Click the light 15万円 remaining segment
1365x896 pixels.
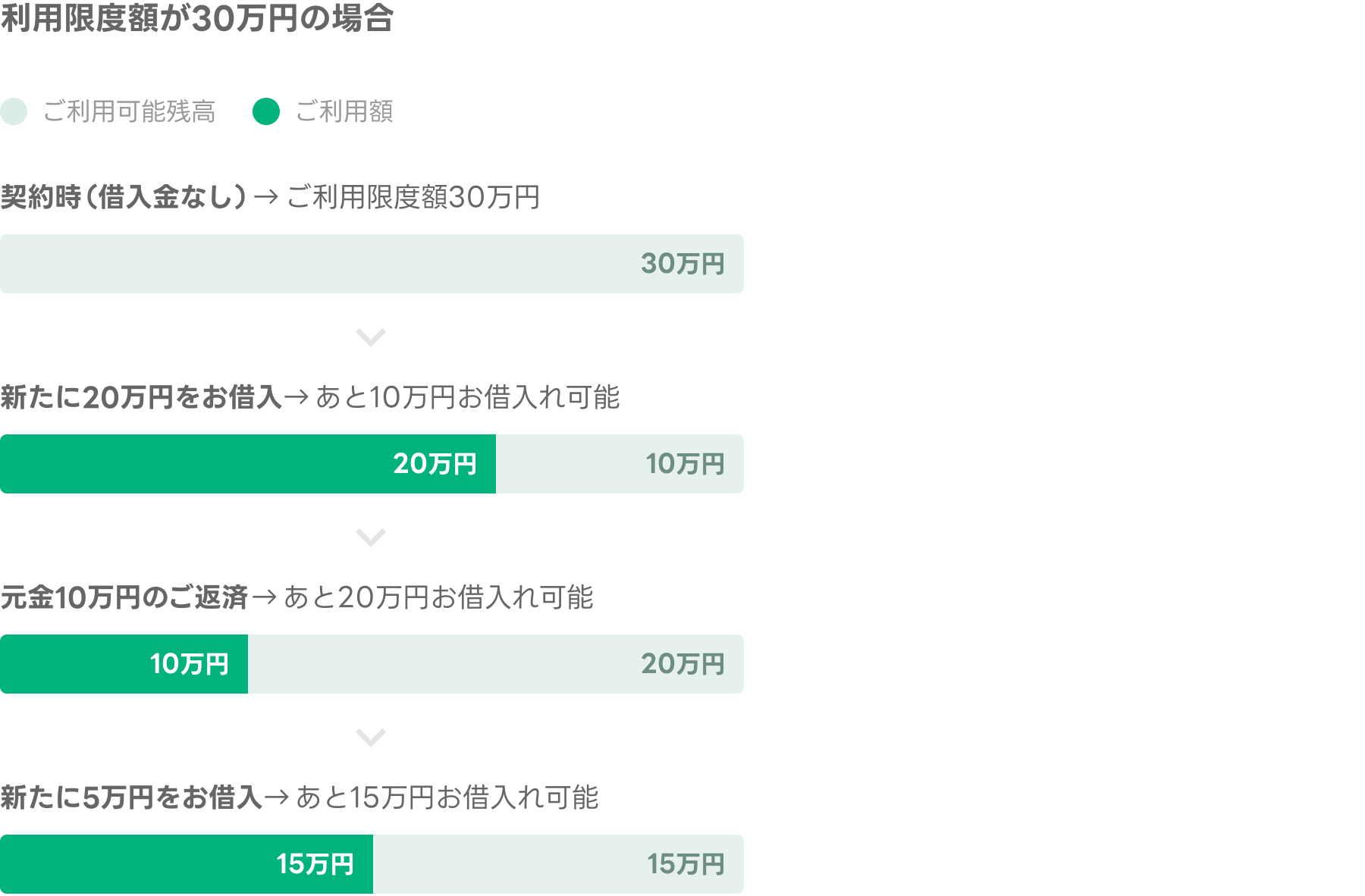pos(558,864)
